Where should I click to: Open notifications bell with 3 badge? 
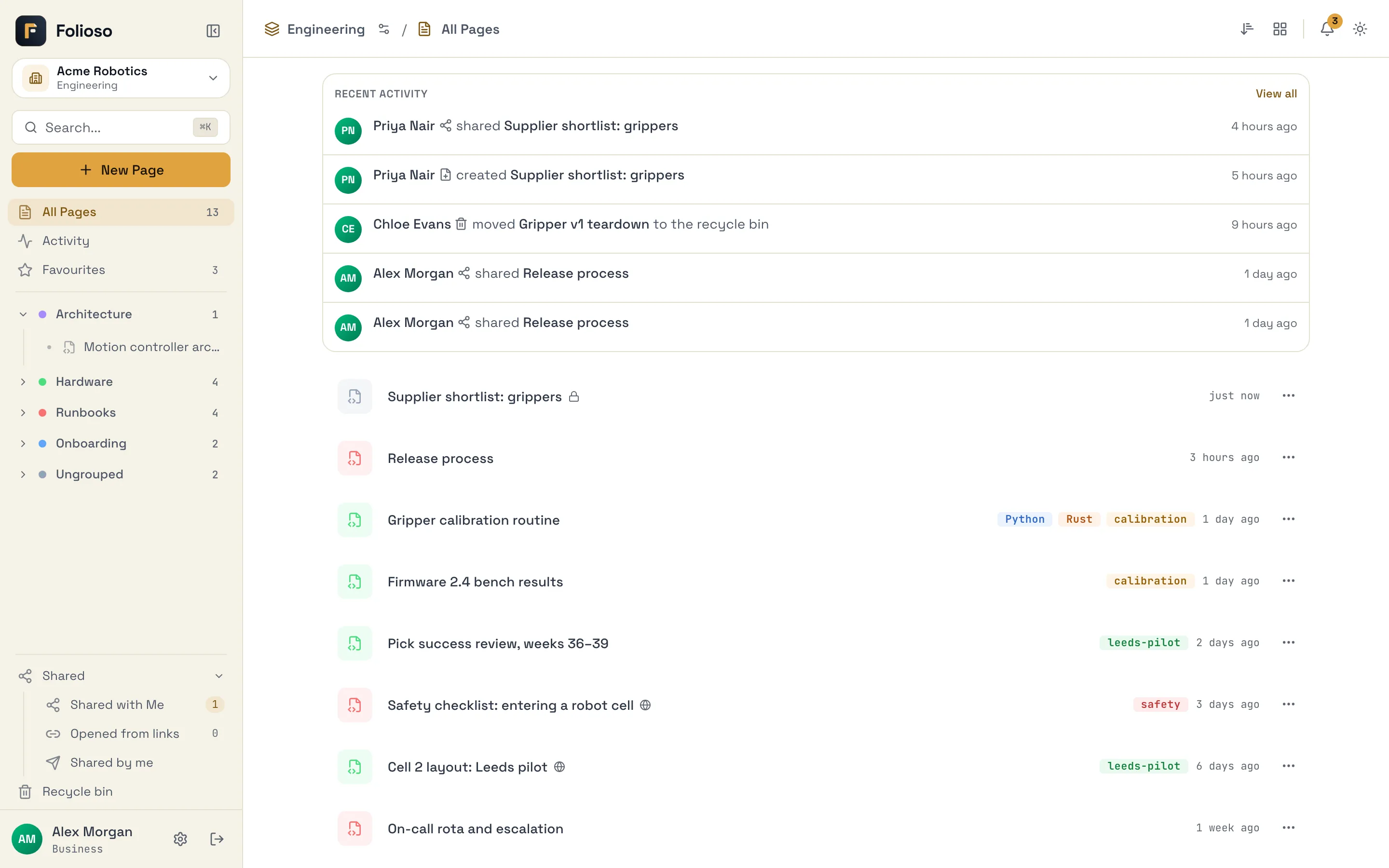(1327, 29)
